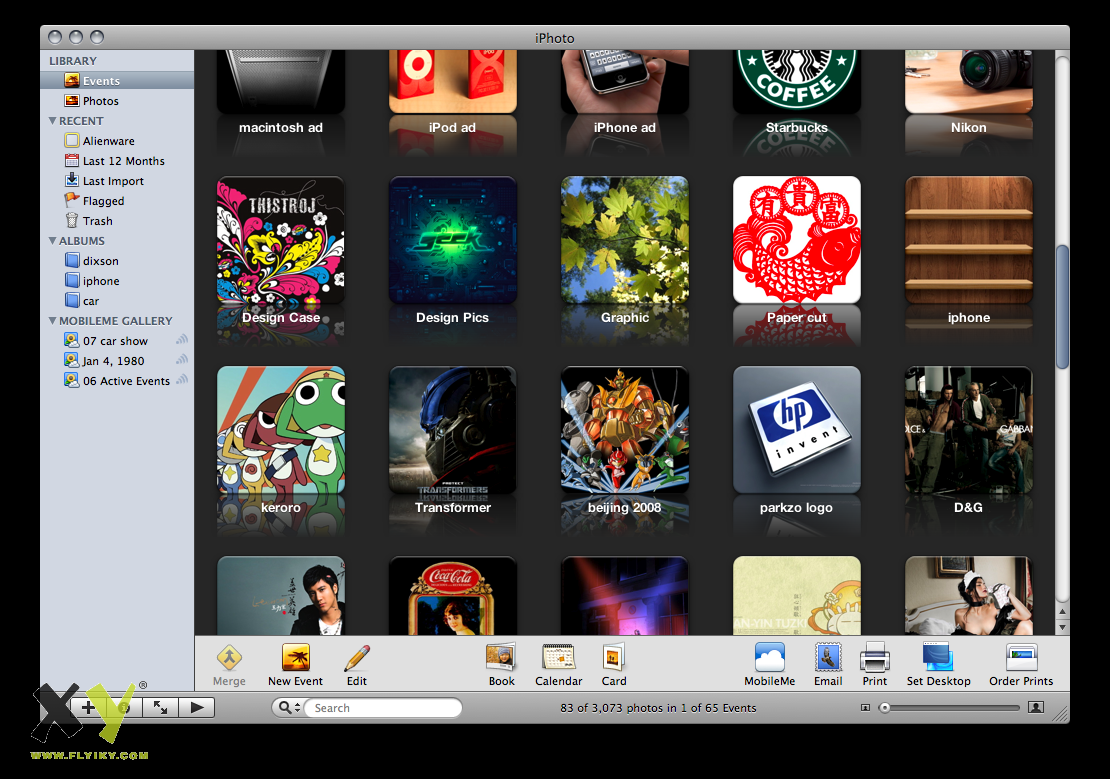Click the Search field

[x=382, y=707]
